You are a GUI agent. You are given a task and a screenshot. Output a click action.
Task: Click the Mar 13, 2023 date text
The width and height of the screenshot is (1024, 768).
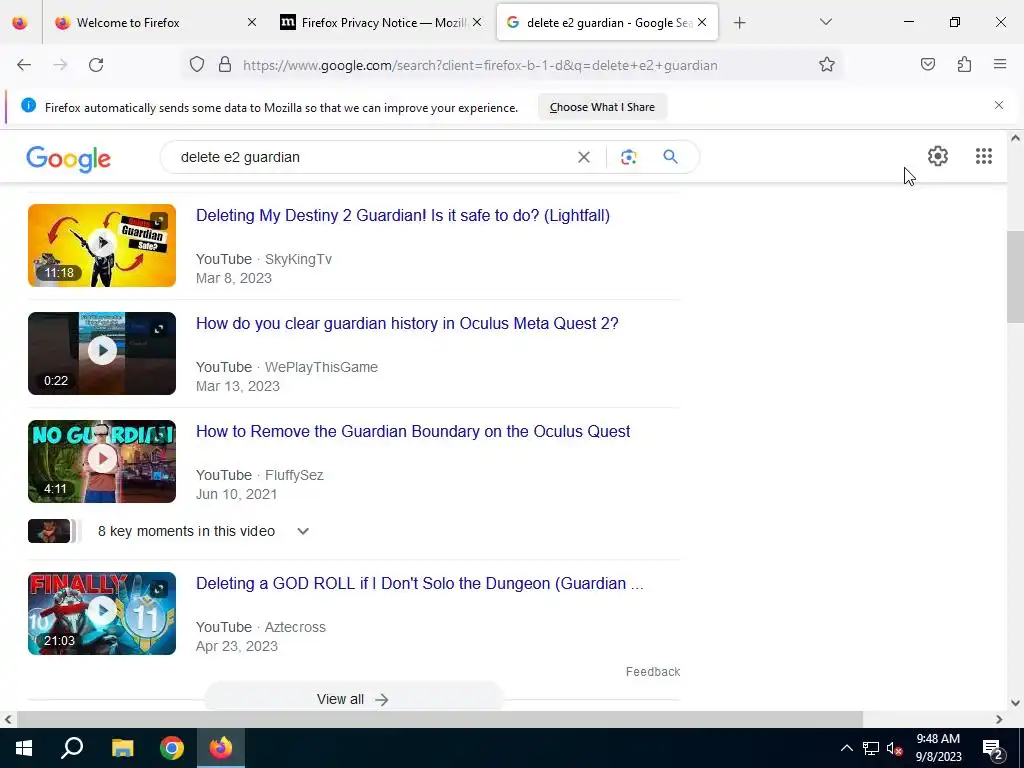pos(238,386)
